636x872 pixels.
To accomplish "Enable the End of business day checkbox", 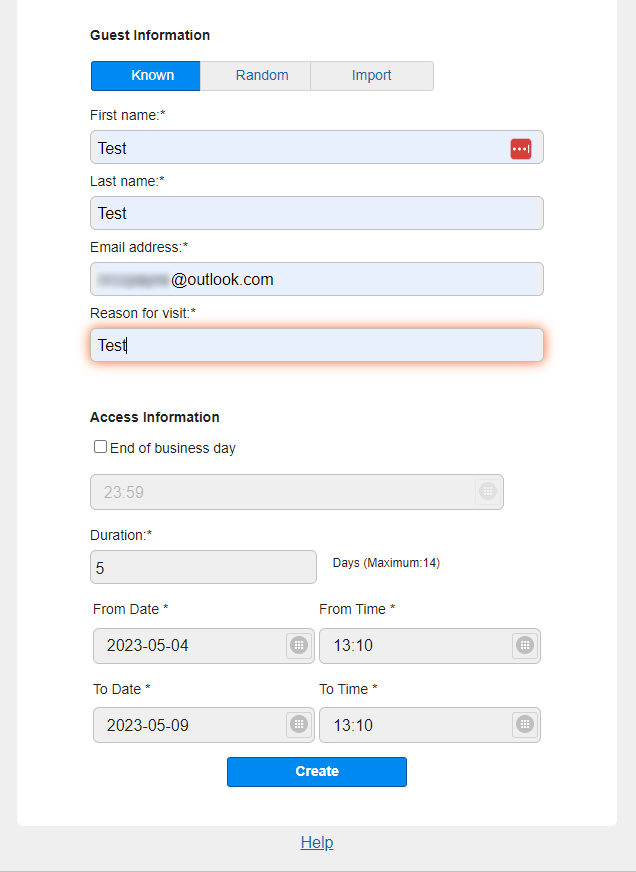I will point(100,447).
